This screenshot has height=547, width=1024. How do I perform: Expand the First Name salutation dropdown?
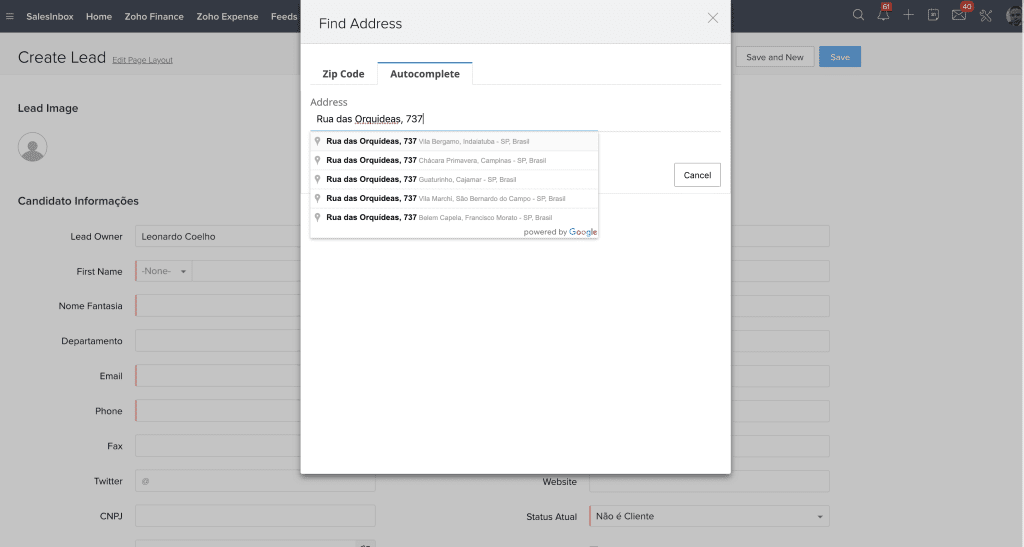click(x=164, y=271)
